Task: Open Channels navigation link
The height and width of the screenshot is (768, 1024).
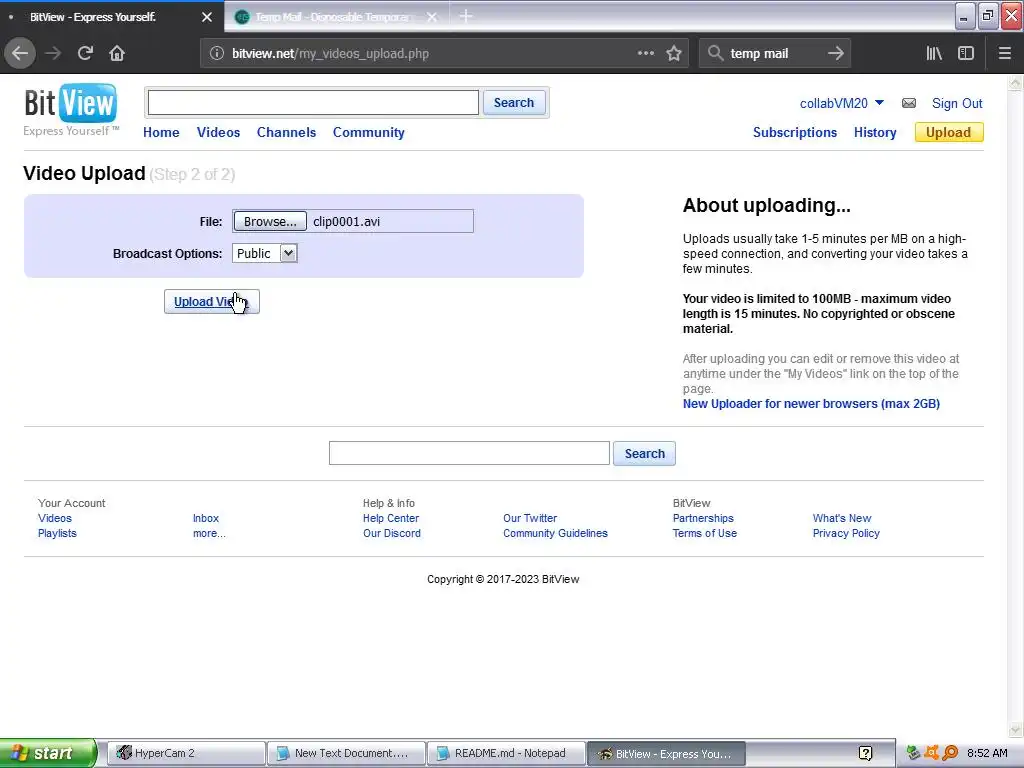Action: (x=286, y=132)
